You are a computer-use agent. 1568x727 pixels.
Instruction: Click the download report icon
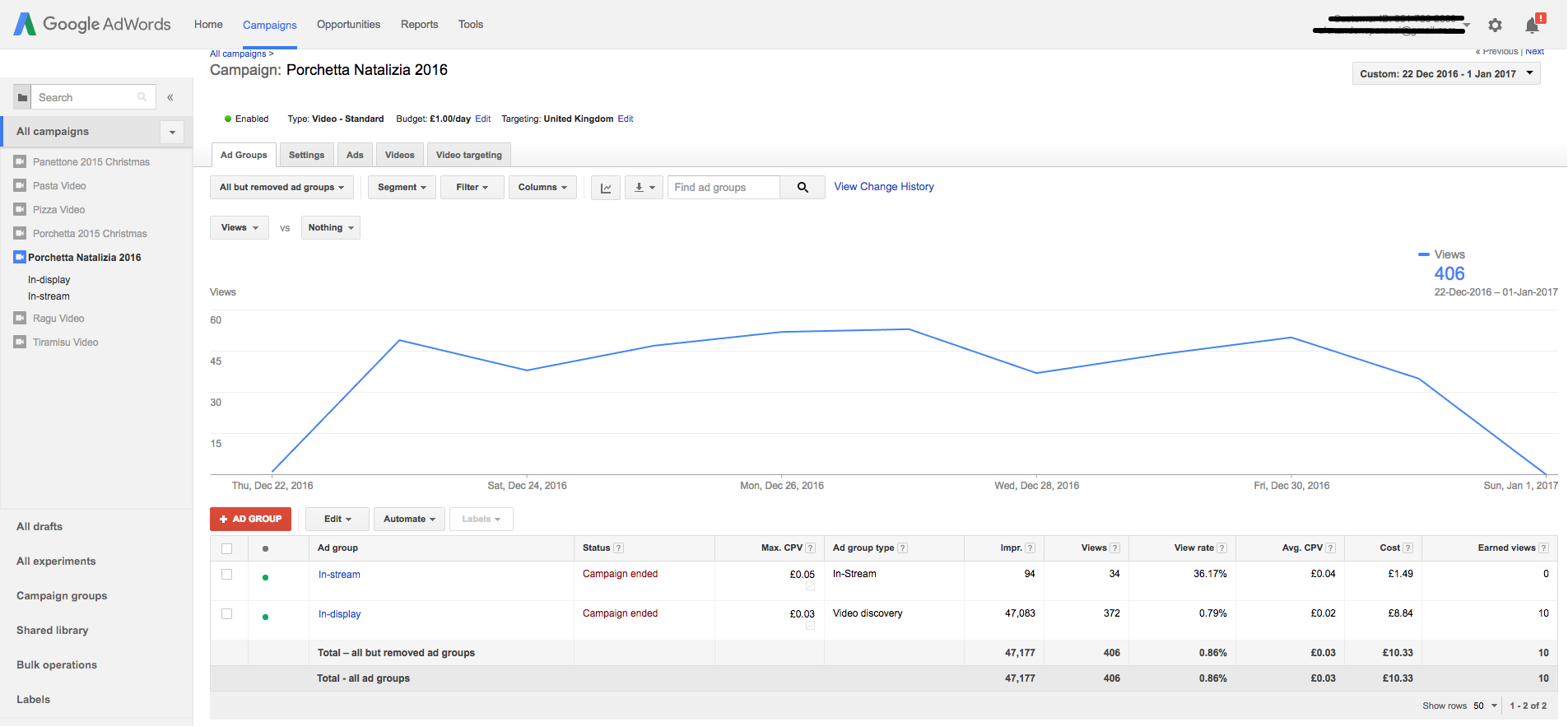[644, 188]
